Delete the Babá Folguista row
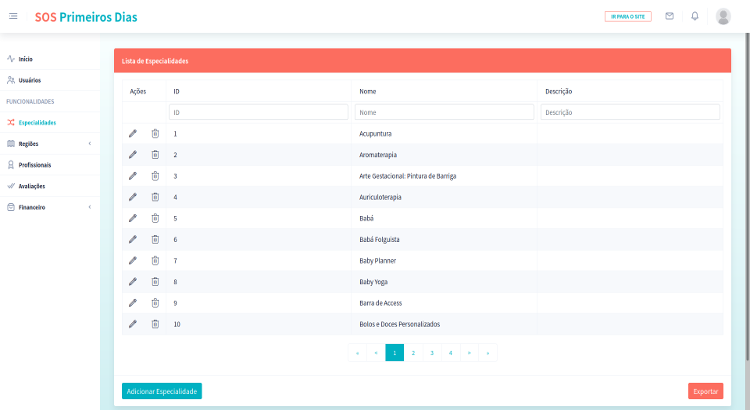The image size is (750, 410). [x=155, y=239]
